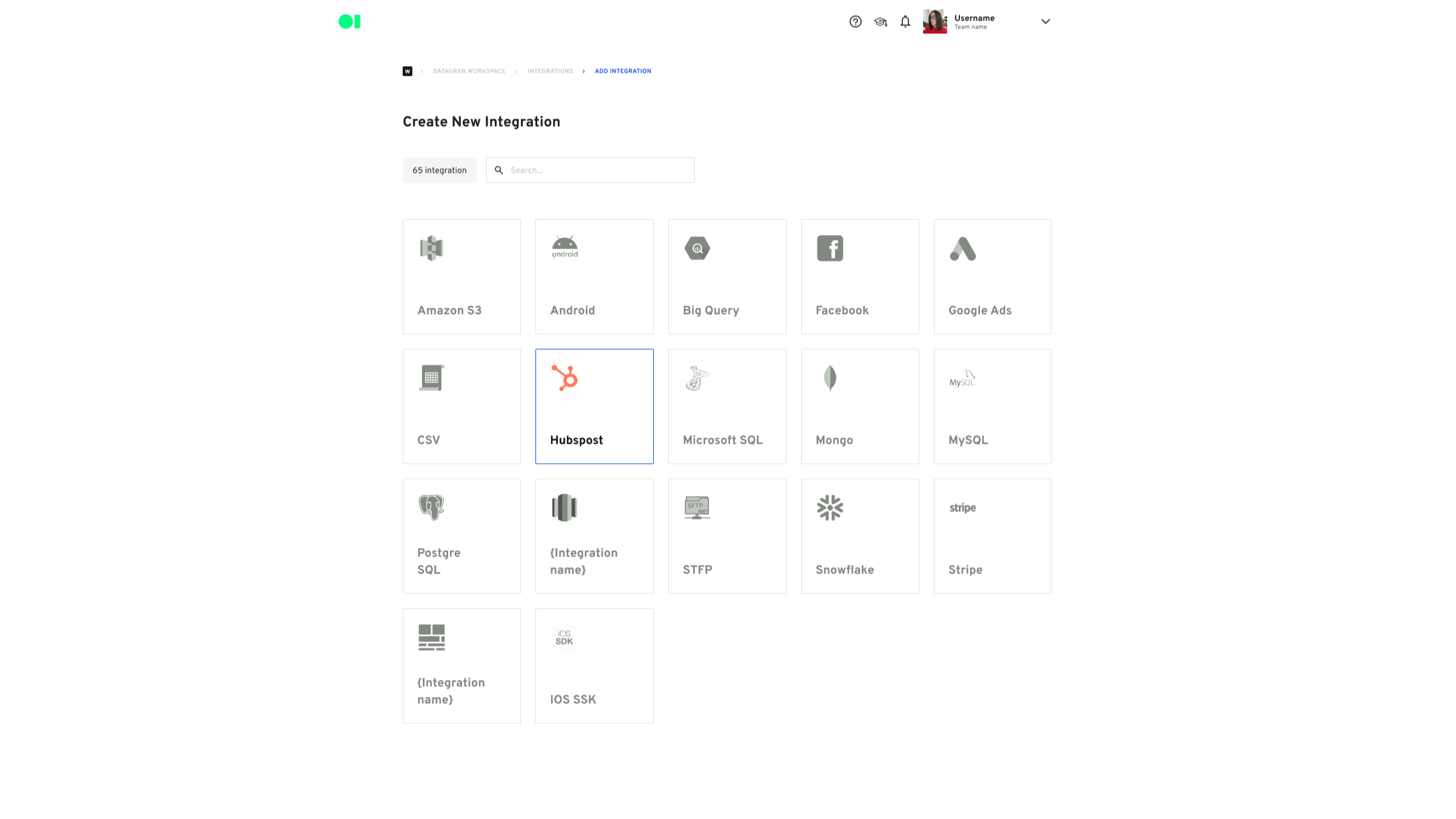The height and width of the screenshot is (819, 1456).
Task: Open notifications bell
Action: (905, 22)
